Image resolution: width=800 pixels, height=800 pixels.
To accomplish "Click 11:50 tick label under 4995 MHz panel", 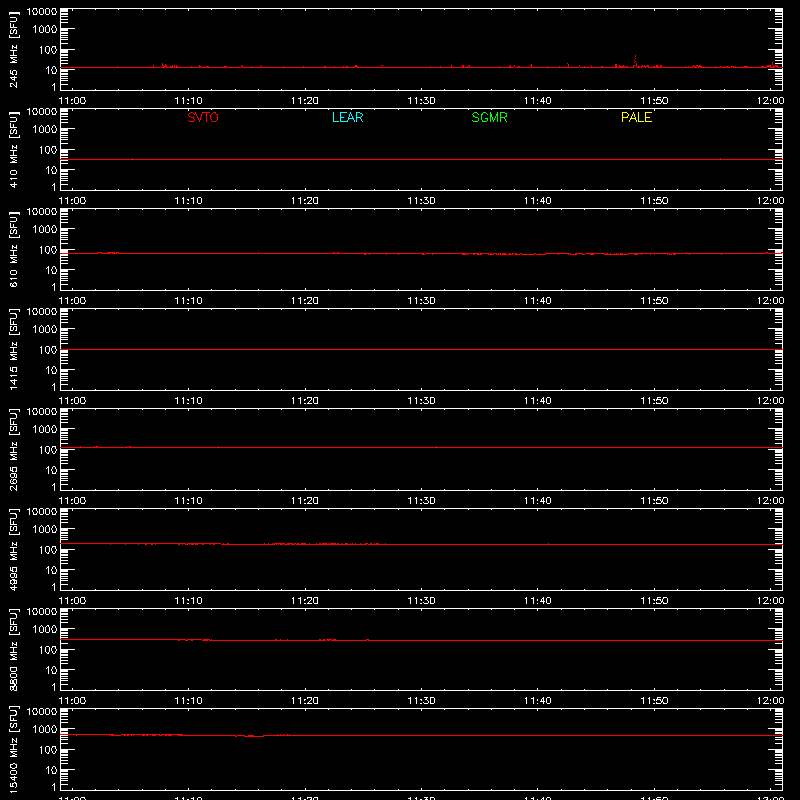I will point(654,601).
